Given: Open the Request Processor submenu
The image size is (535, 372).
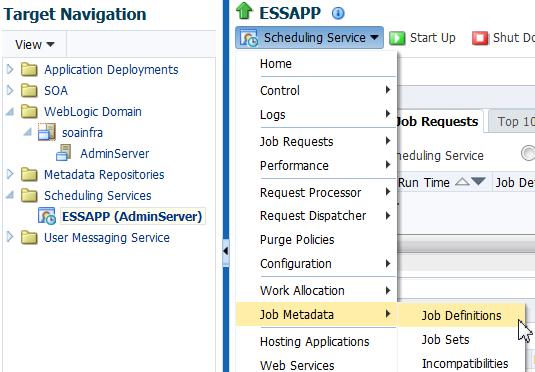Looking at the screenshot, I should (x=316, y=192).
